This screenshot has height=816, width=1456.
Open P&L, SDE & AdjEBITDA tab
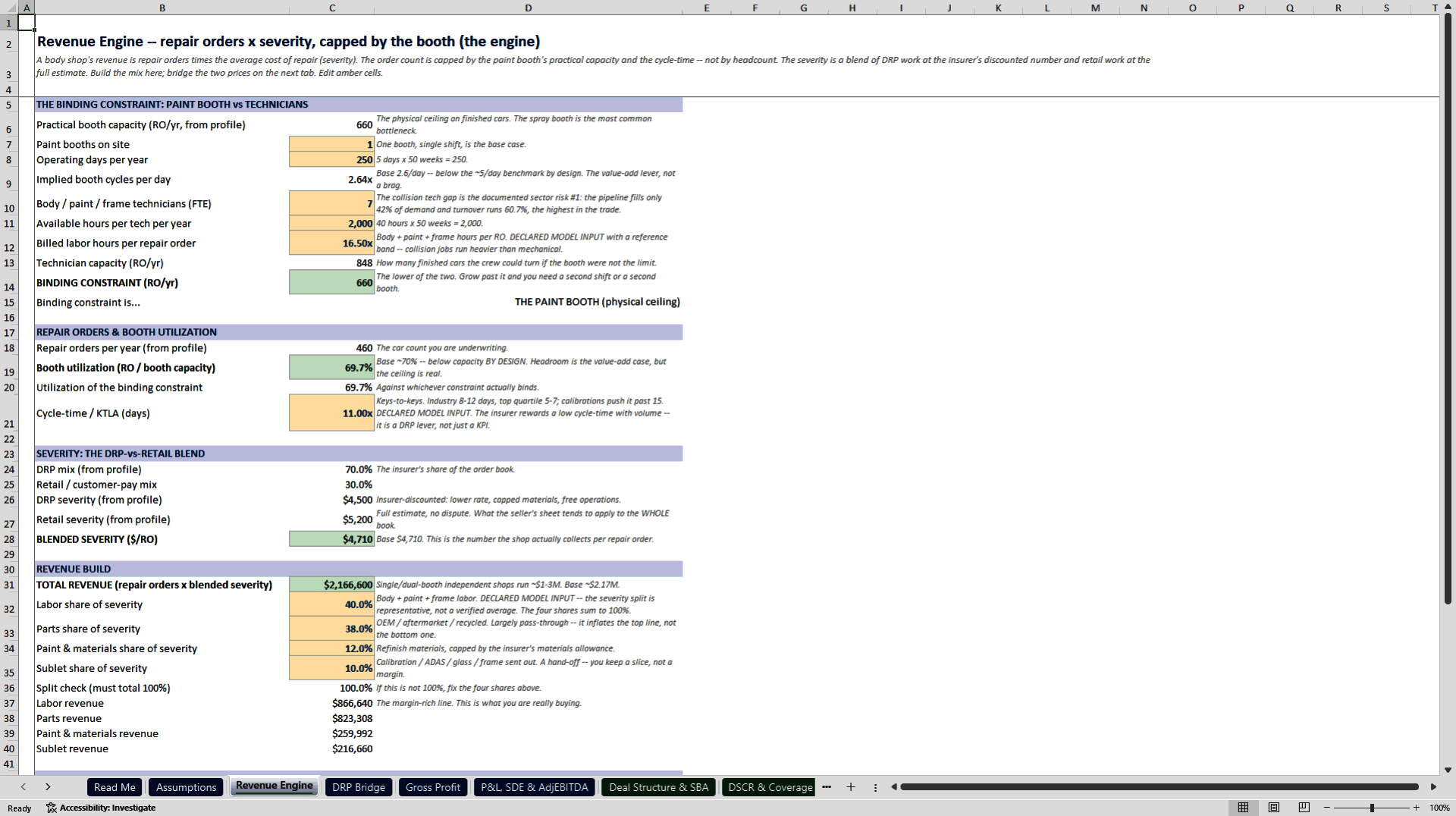coord(535,787)
